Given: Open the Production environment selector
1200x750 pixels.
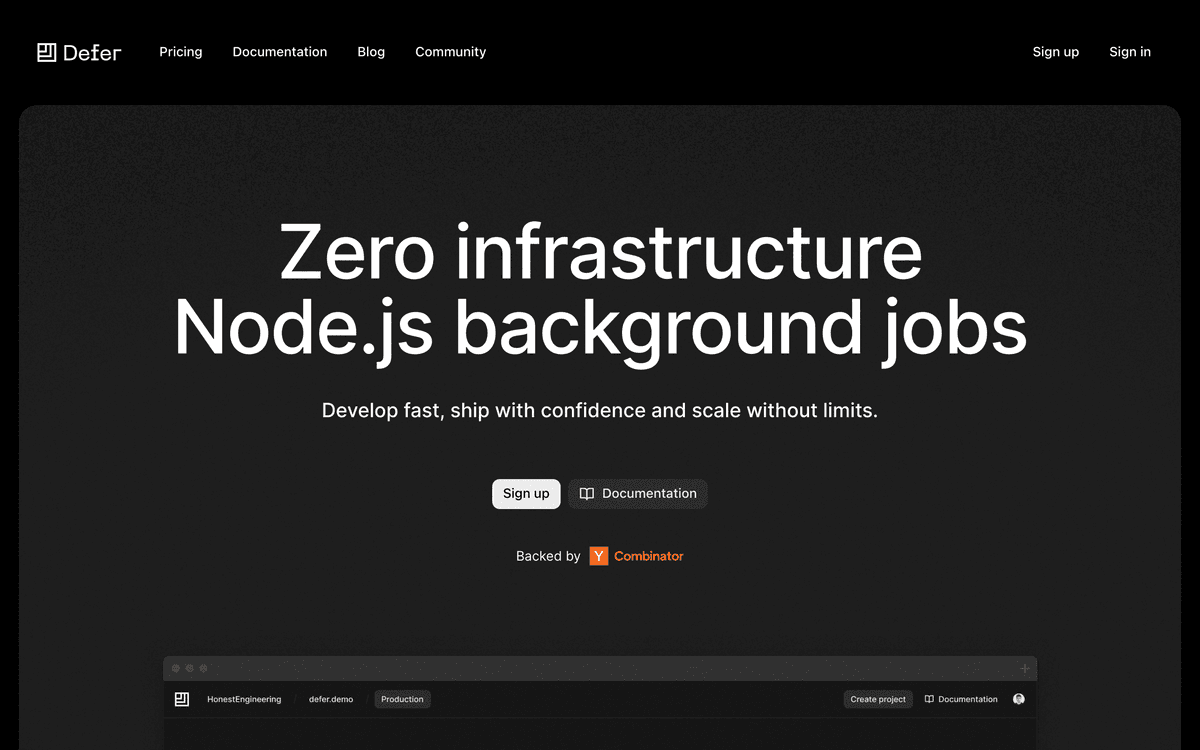Looking at the screenshot, I should pyautogui.click(x=402, y=699).
